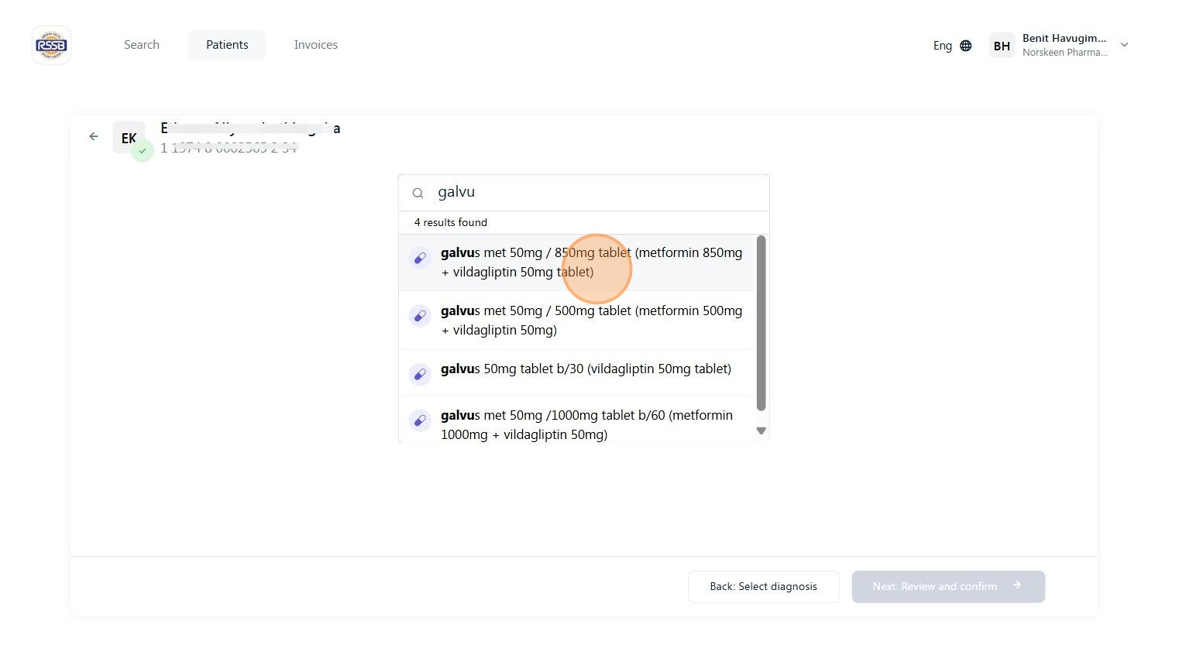Image resolution: width=1200 pixels, height=669 pixels.
Task: Click the globe language icon
Action: click(x=966, y=46)
